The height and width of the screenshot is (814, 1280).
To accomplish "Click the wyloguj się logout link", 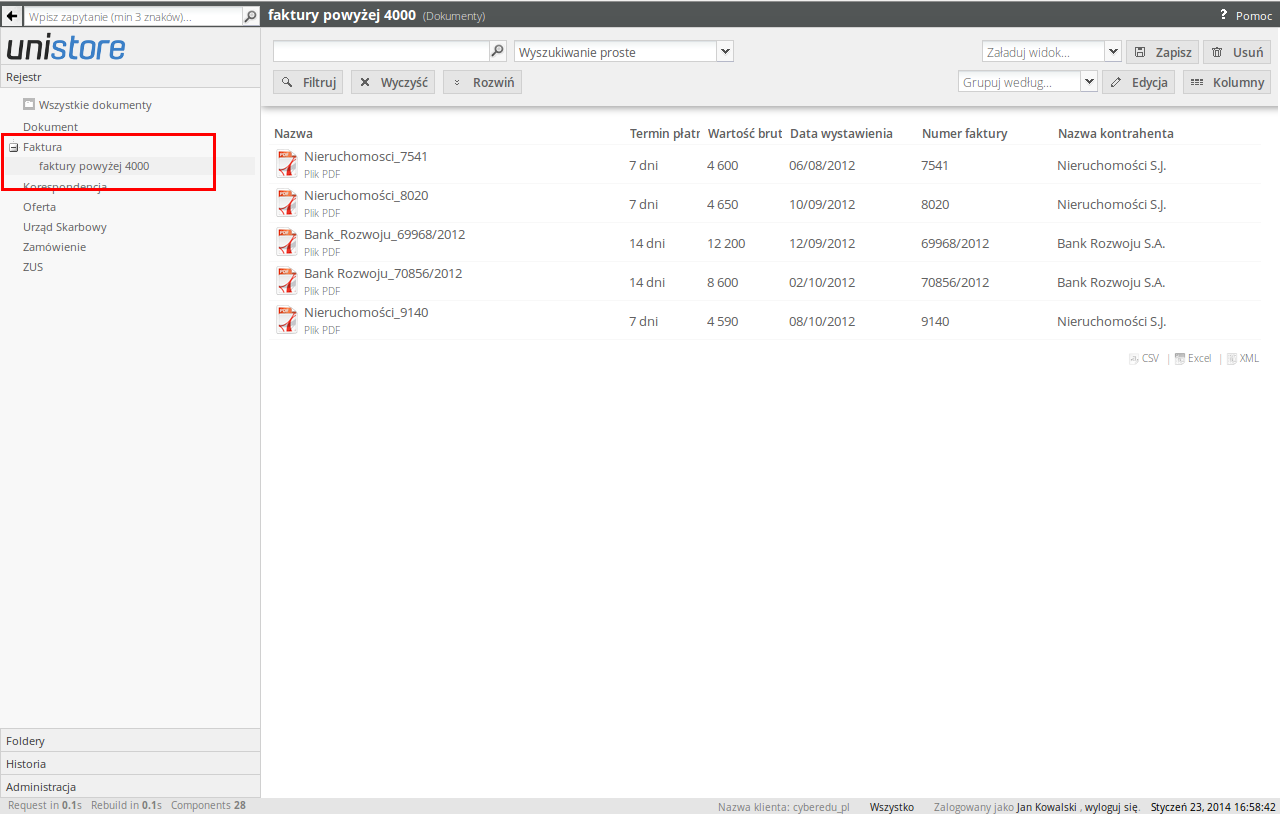I will pos(1112,806).
